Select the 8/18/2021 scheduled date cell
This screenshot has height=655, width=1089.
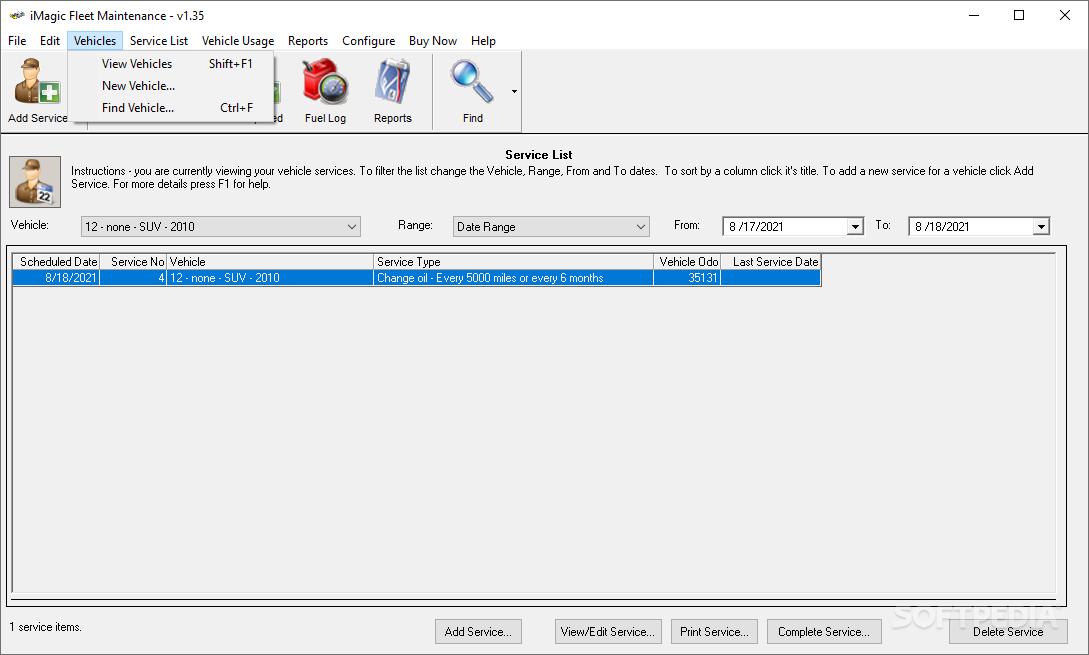pyautogui.click(x=57, y=278)
